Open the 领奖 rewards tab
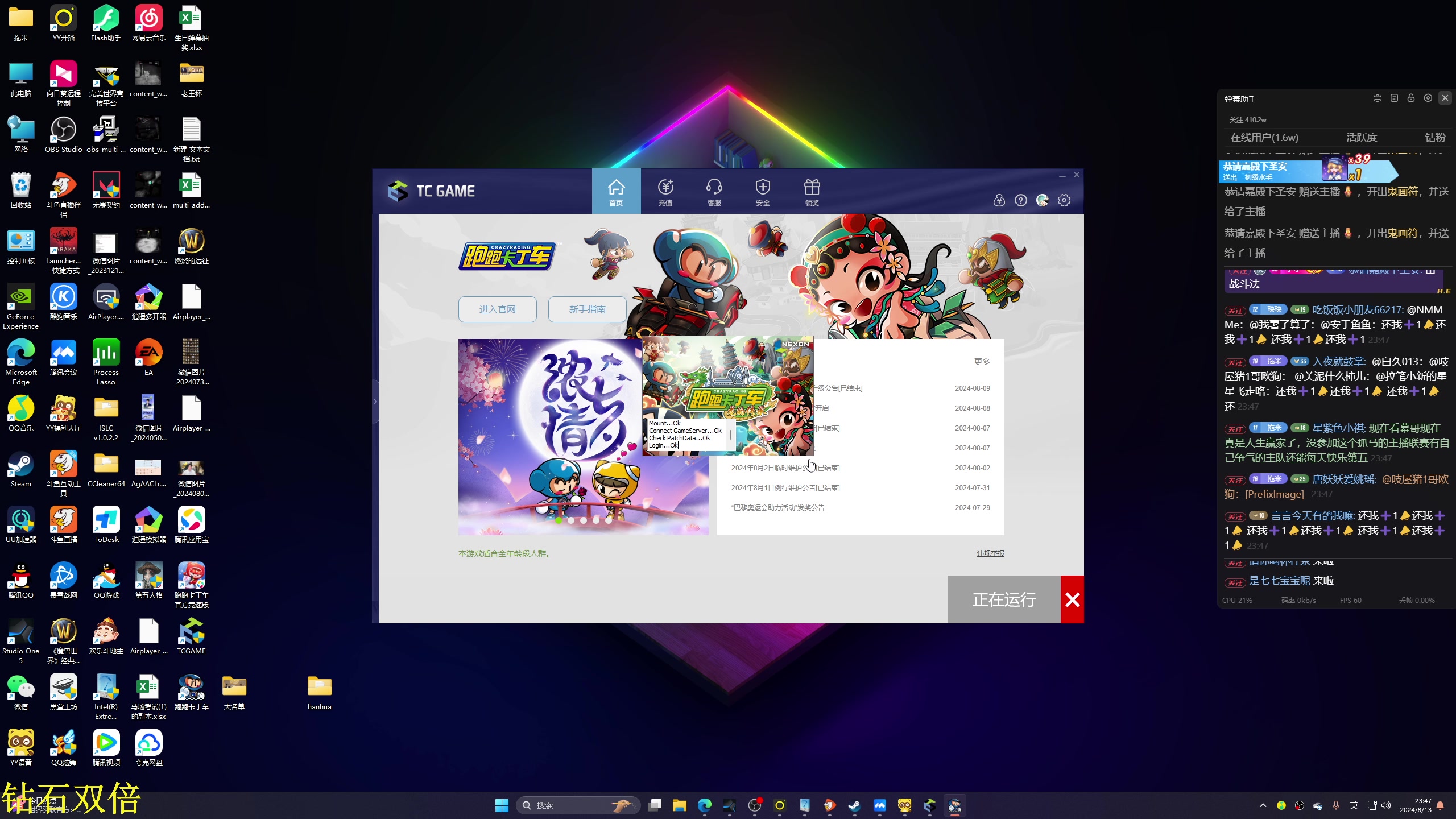 tap(812, 192)
